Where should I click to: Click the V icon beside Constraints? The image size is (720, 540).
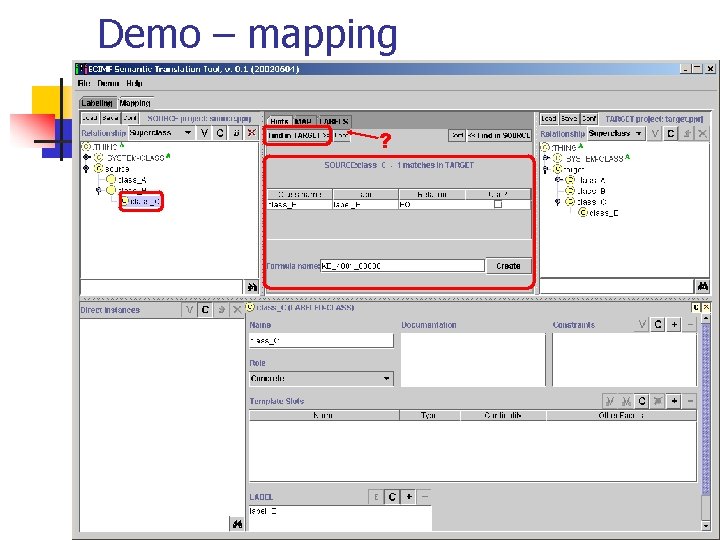pos(642,325)
